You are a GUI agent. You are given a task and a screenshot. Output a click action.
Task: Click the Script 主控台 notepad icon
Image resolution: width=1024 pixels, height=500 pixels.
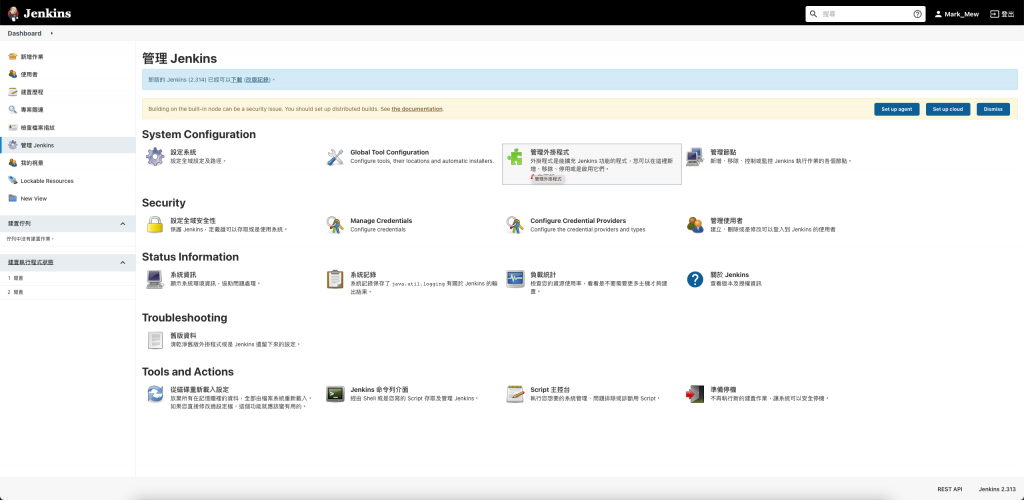click(x=515, y=394)
